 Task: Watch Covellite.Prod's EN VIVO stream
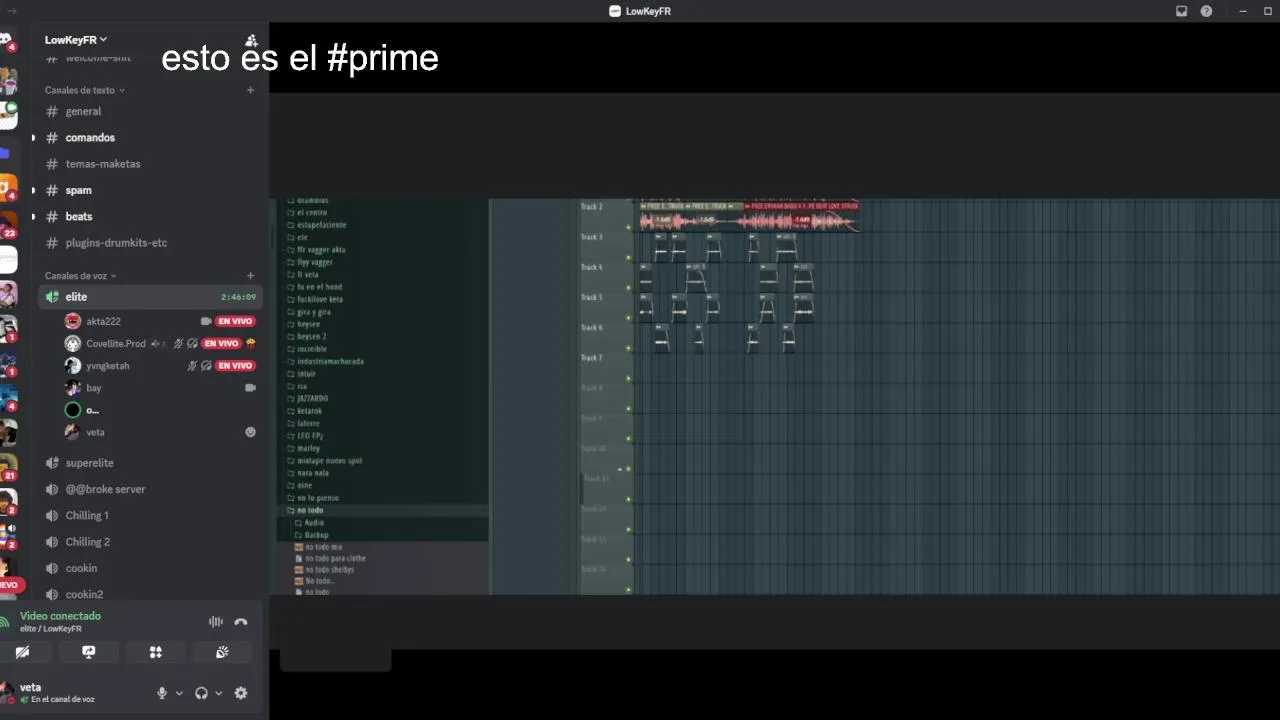(222, 343)
